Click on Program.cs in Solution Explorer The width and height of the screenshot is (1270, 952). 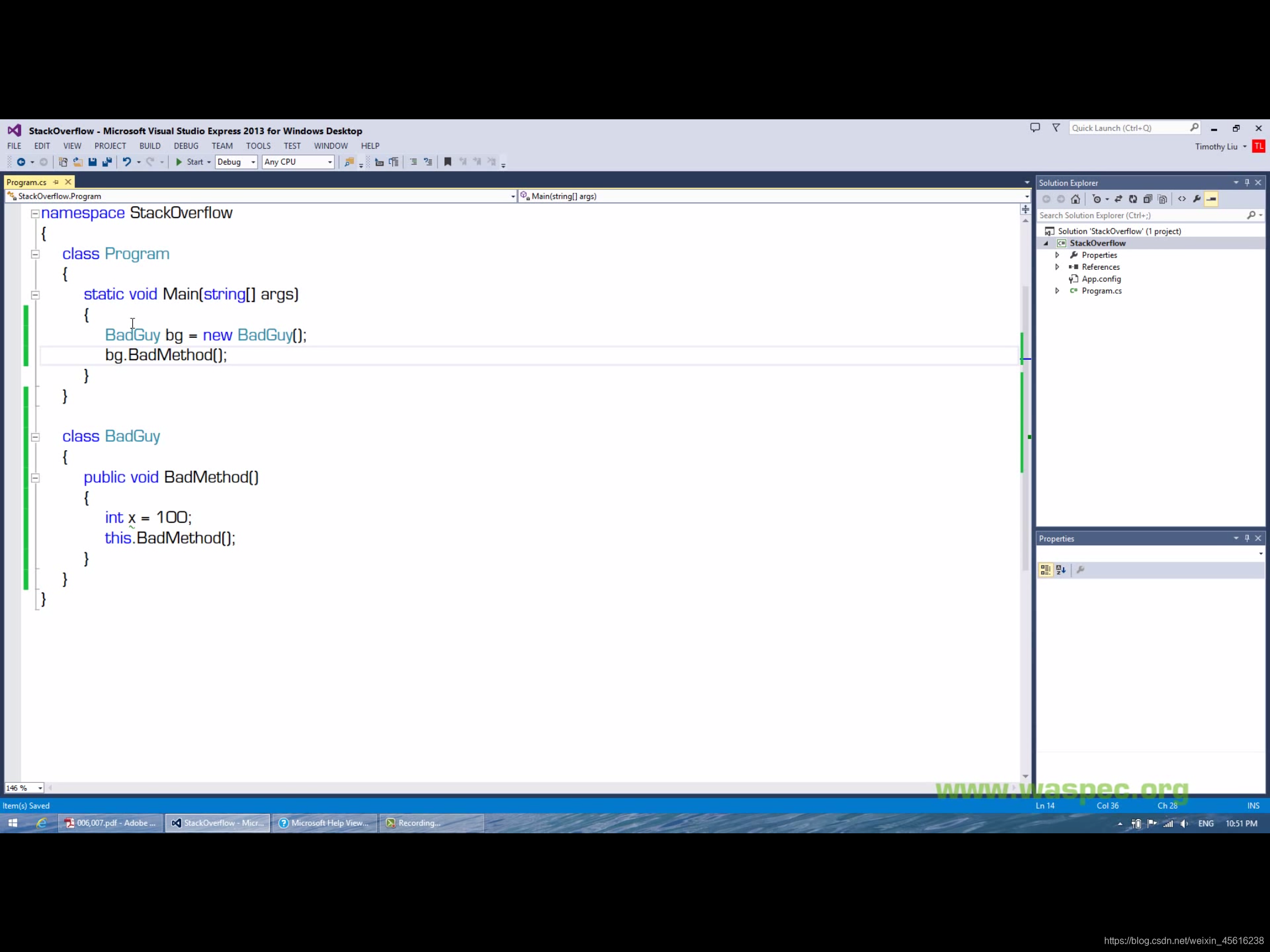1102,290
